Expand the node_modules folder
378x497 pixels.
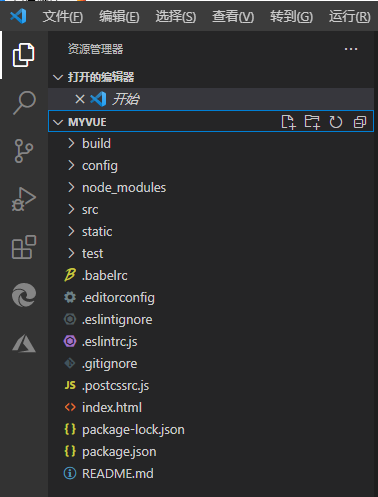click(x=71, y=187)
